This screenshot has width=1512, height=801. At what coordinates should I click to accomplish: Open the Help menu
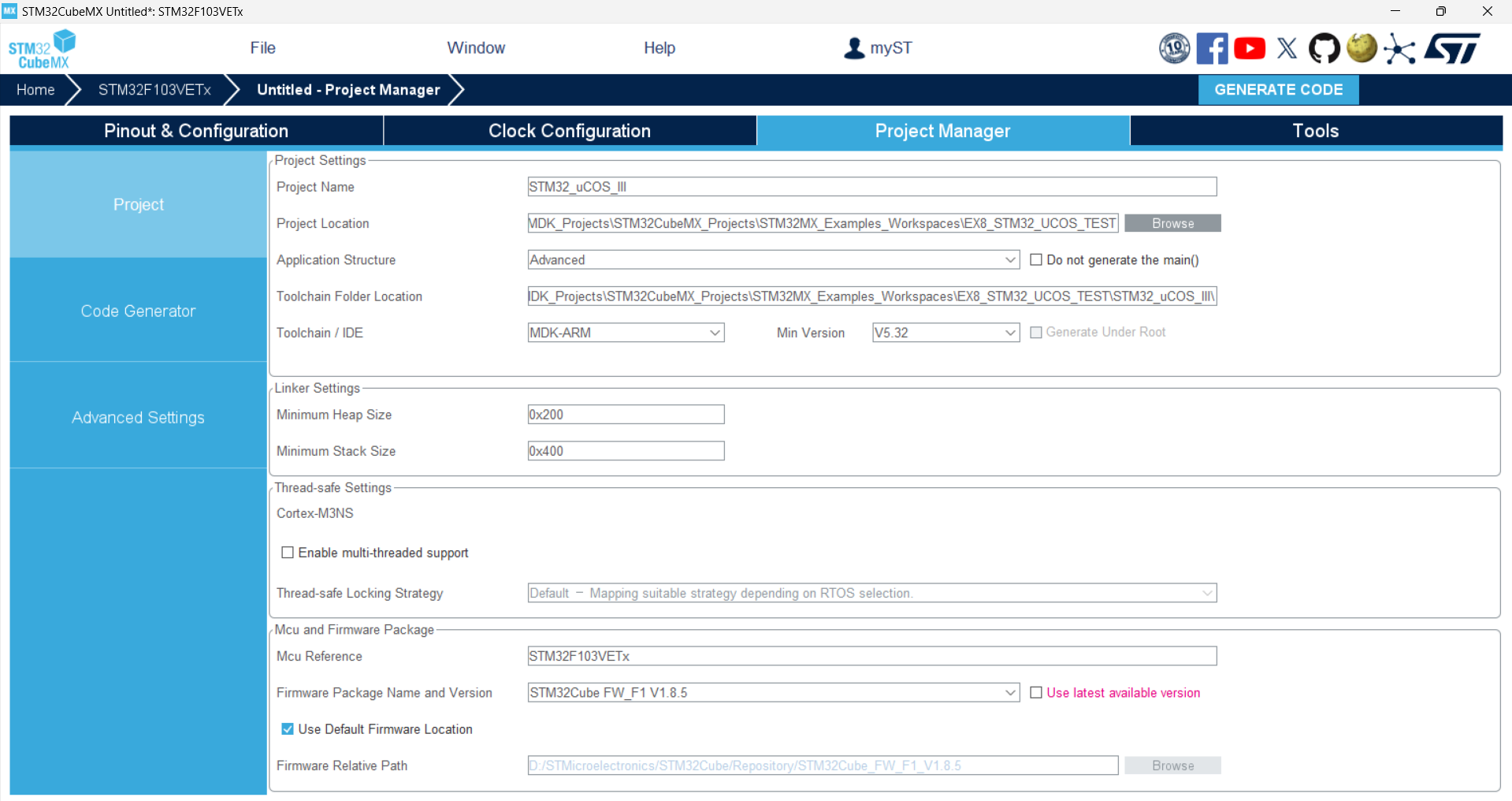click(x=659, y=48)
